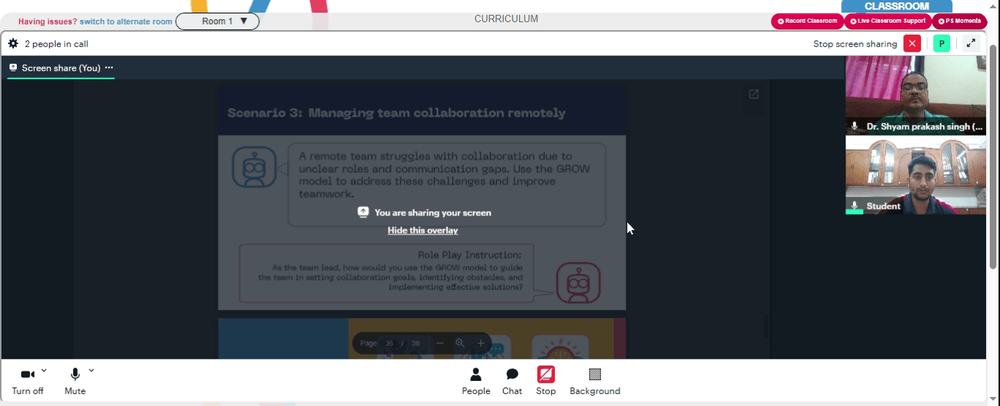Click the screen share icon beside tab label
Image resolution: width=1000 pixels, height=406 pixels.
coord(13,68)
